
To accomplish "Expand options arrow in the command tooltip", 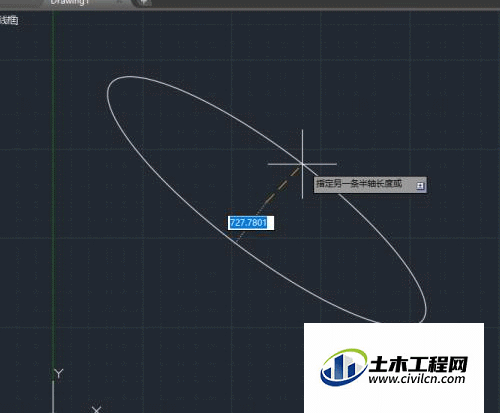I will (x=420, y=186).
